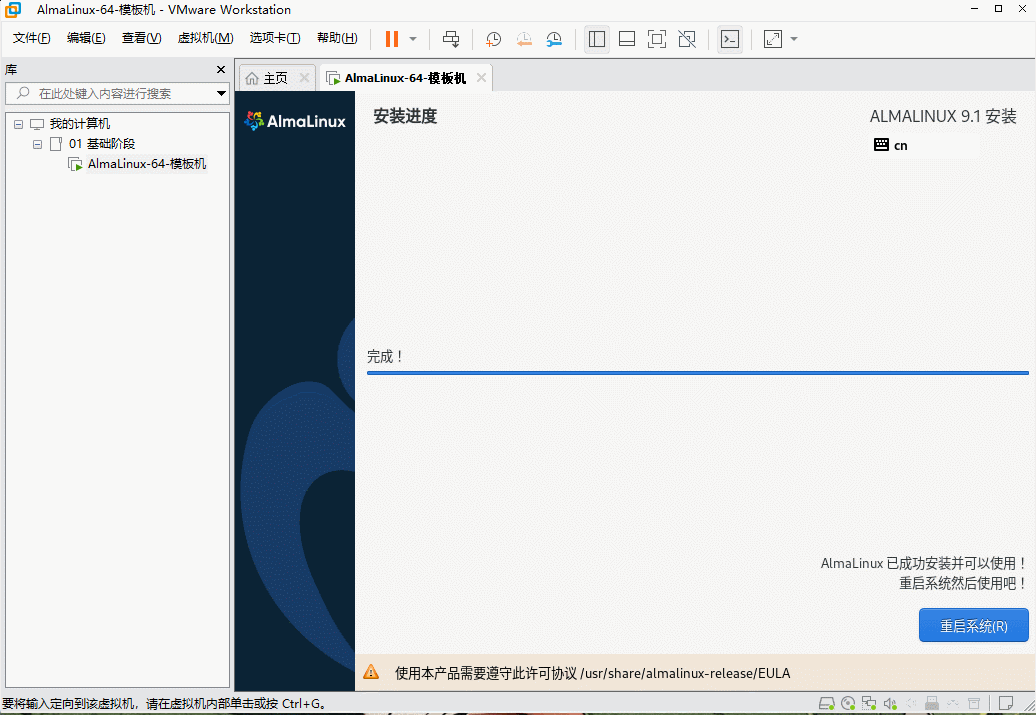Viewport: 1036px width, 715px height.
Task: Open the virtual hard disk status icon
Action: point(827,703)
